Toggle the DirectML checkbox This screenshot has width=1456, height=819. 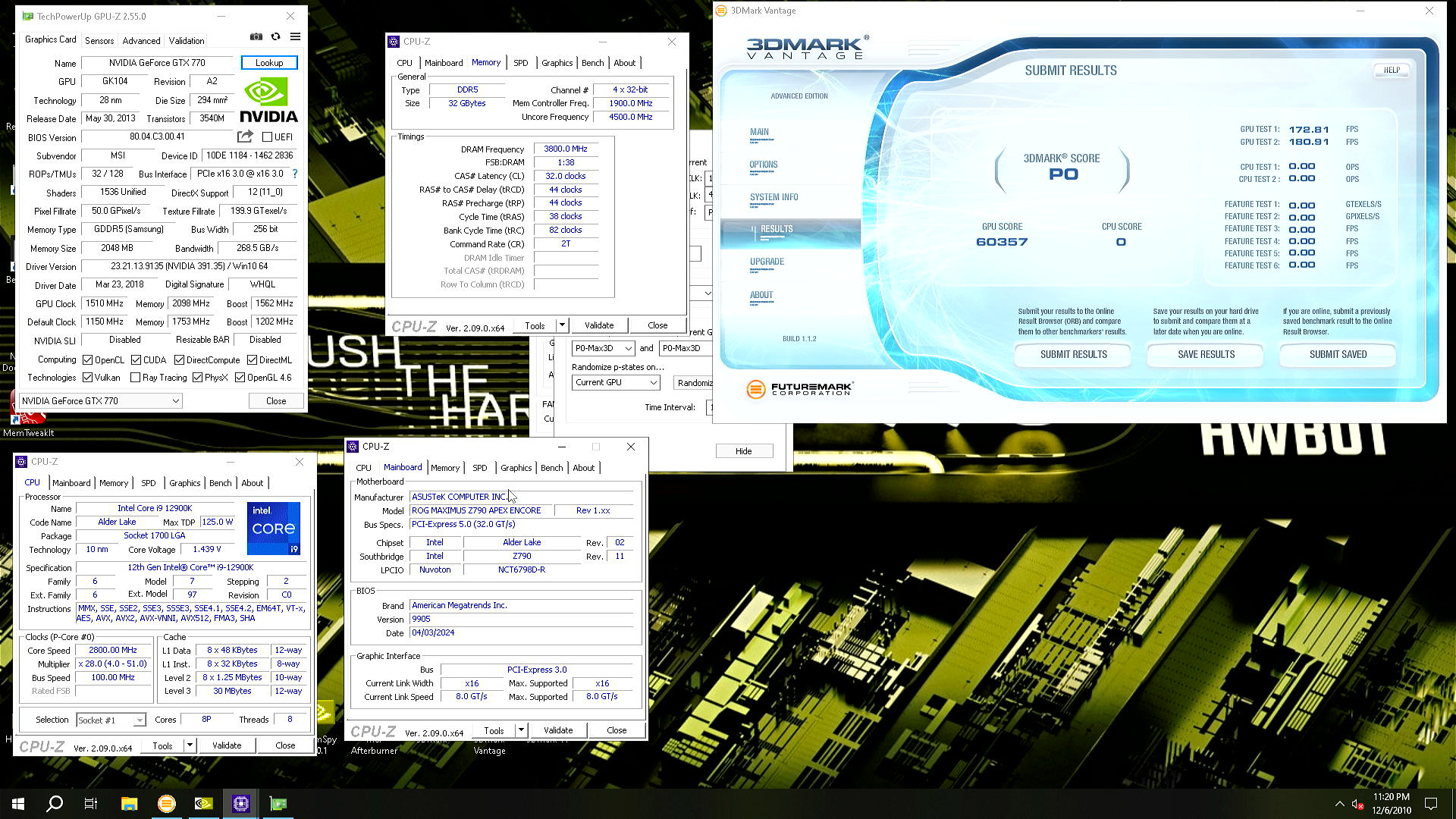252,360
